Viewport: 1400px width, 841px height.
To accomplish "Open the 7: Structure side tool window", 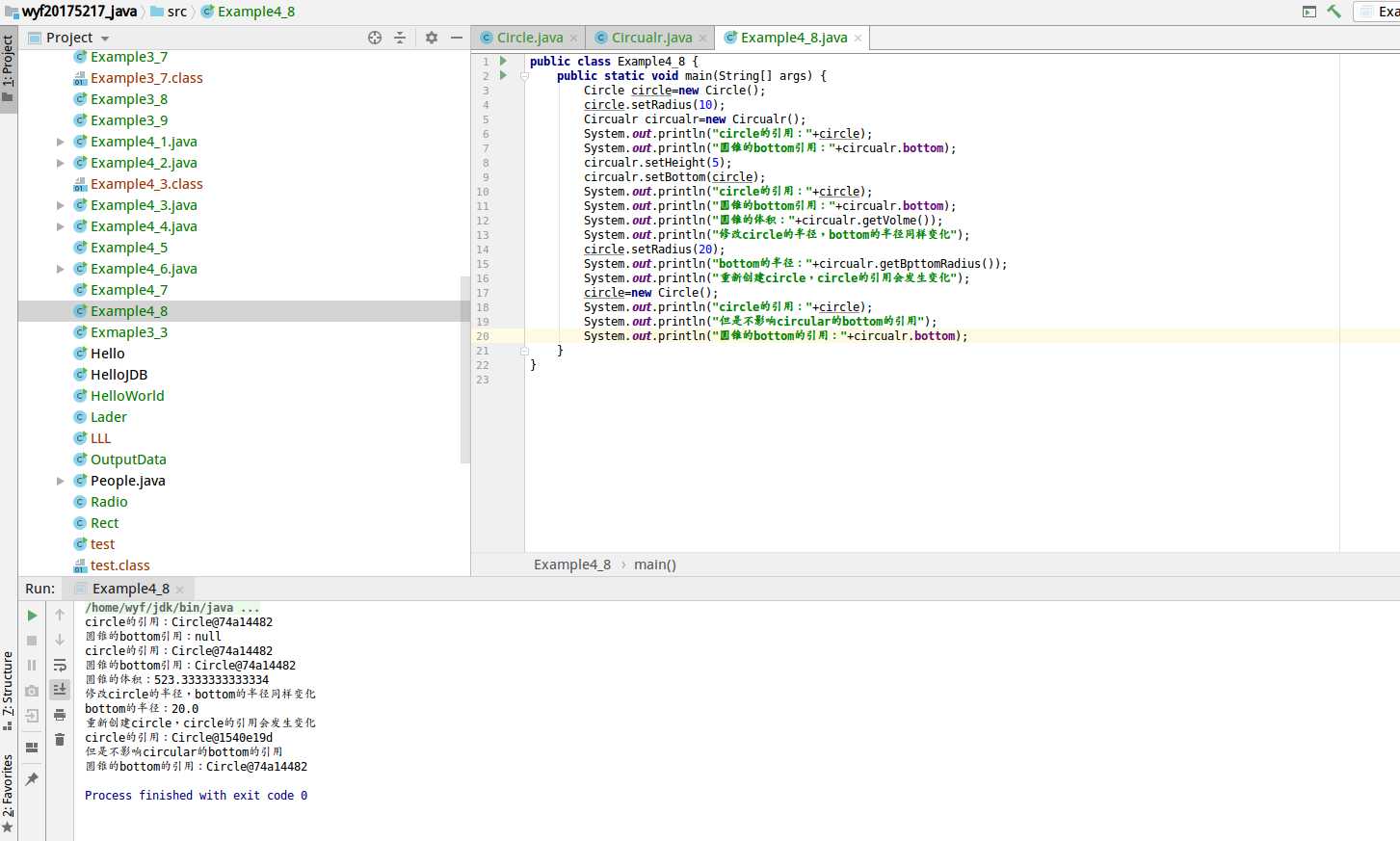I will [9, 691].
